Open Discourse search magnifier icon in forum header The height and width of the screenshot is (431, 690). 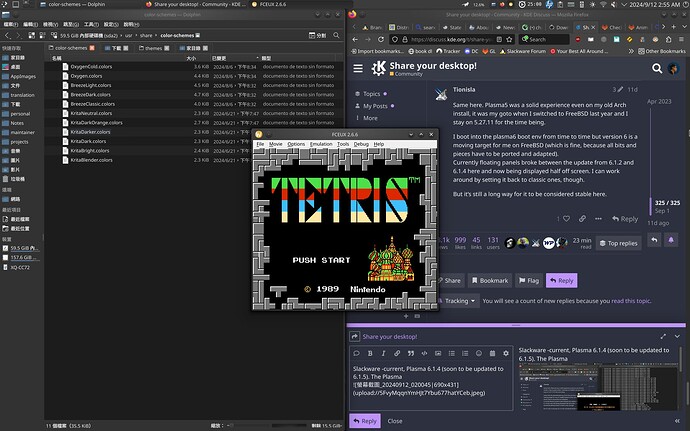657,68
